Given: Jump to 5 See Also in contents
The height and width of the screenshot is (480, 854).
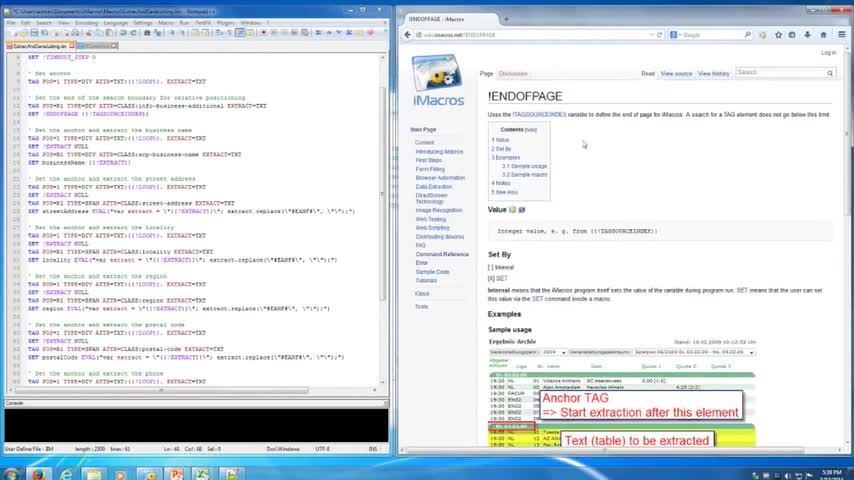Looking at the screenshot, I should point(504,192).
